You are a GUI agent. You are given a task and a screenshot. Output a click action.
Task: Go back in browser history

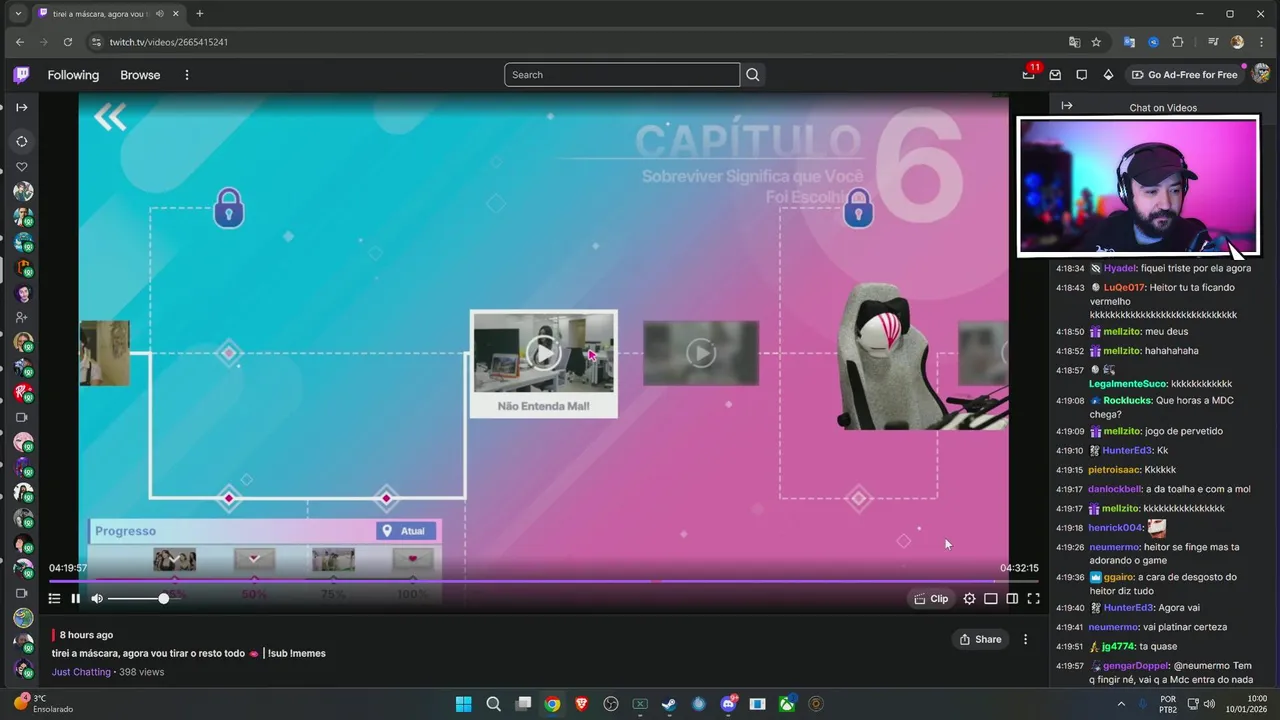point(20,42)
